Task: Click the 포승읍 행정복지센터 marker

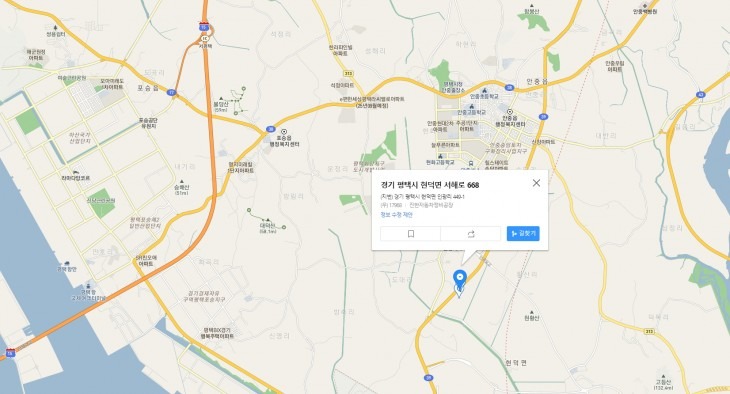Action: click(284, 132)
